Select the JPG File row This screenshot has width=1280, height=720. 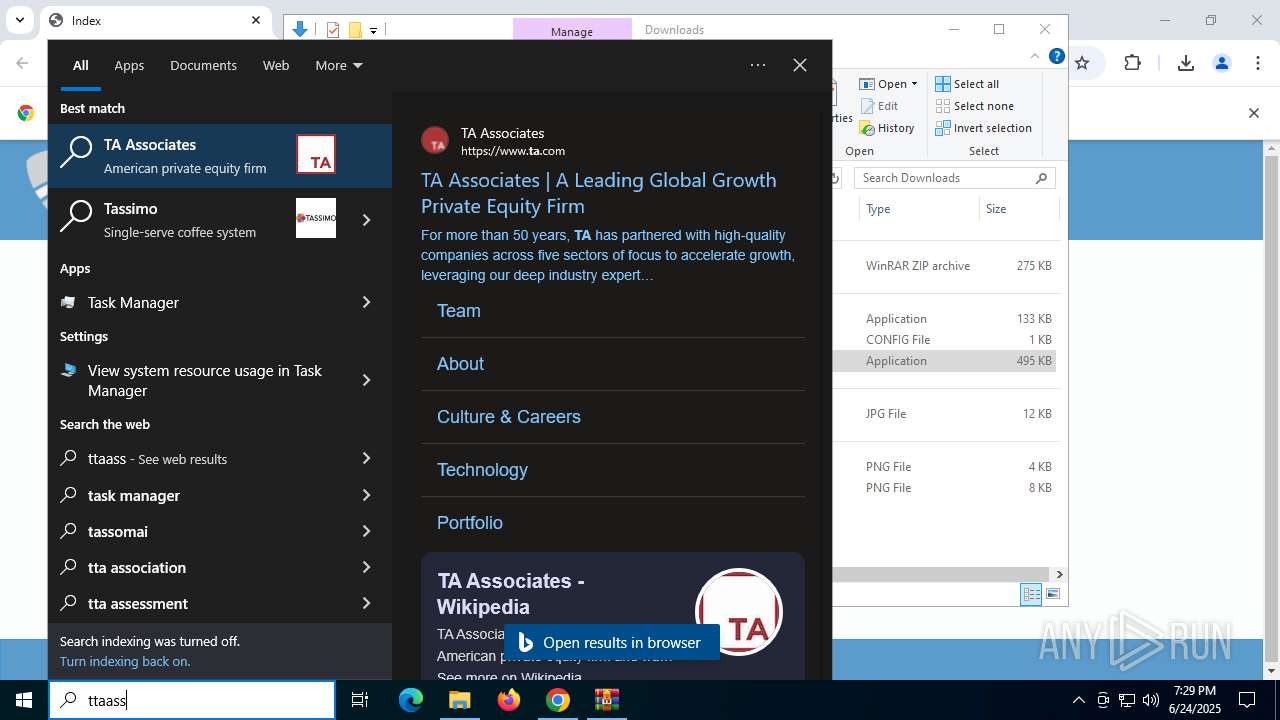click(943, 414)
